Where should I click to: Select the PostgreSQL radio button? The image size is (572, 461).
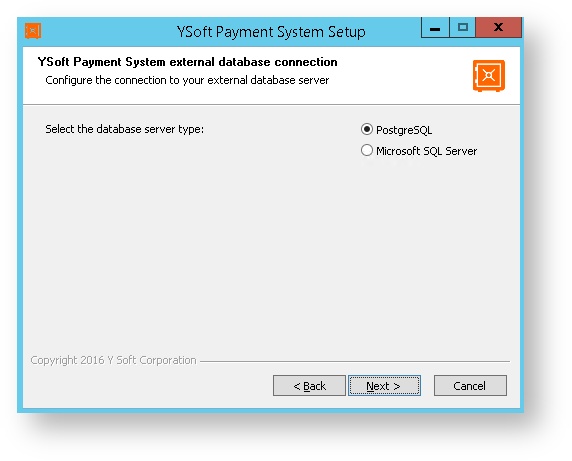(367, 129)
